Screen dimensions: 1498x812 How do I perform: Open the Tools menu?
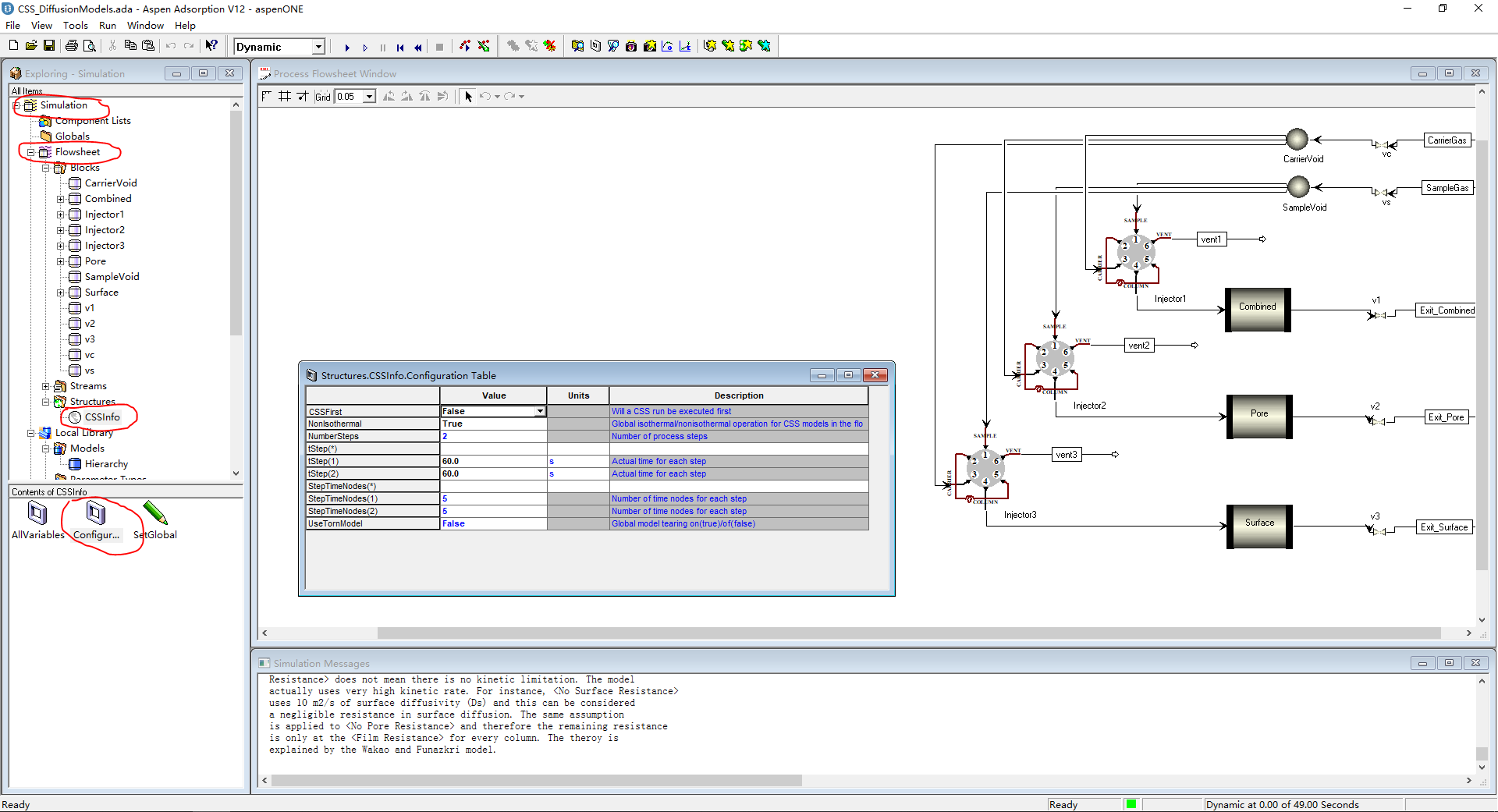tap(76, 26)
